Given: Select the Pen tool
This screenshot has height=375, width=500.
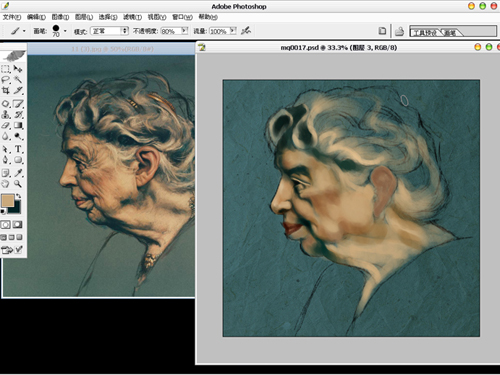Looking at the screenshot, I should point(6,160).
